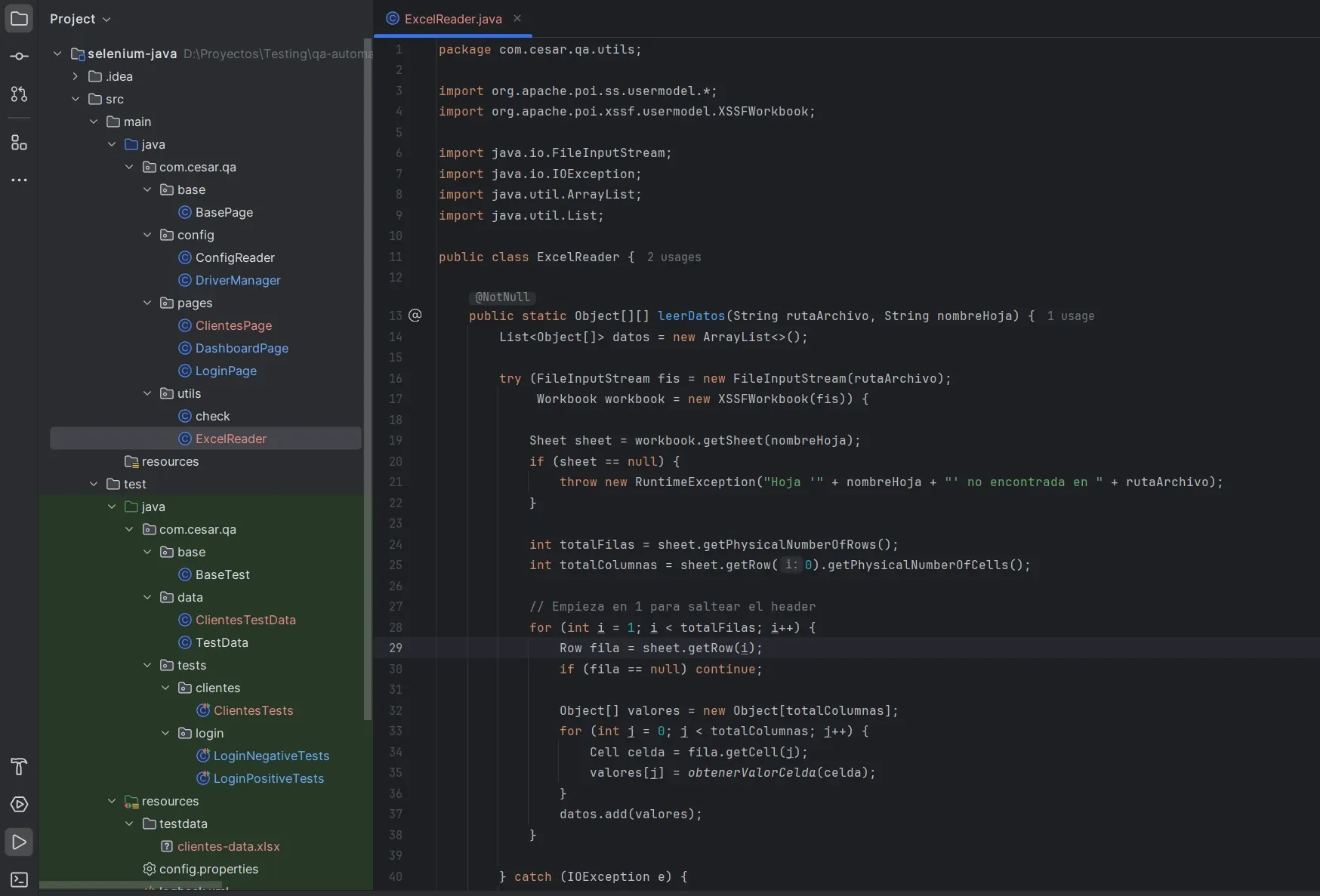Screen dimensions: 1320x896
Task: Open the config.properties file
Action: (x=208, y=869)
